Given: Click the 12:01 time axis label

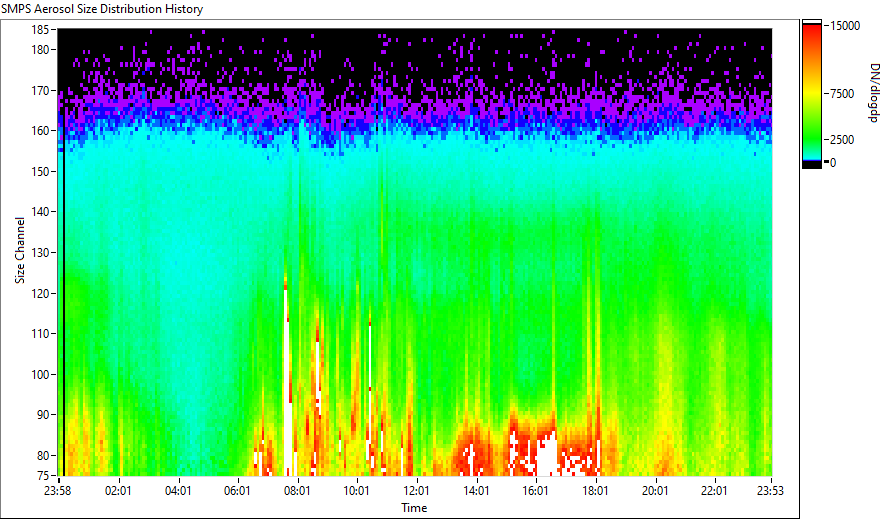Looking at the screenshot, I should [417, 491].
